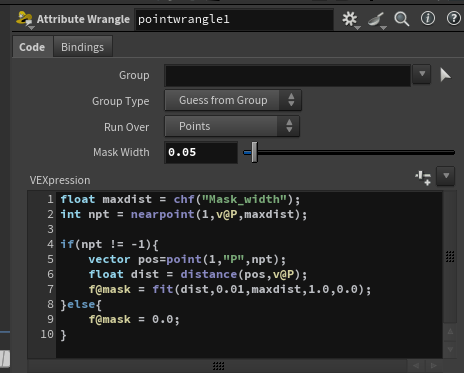Click the '}else{' code line

tap(81, 304)
